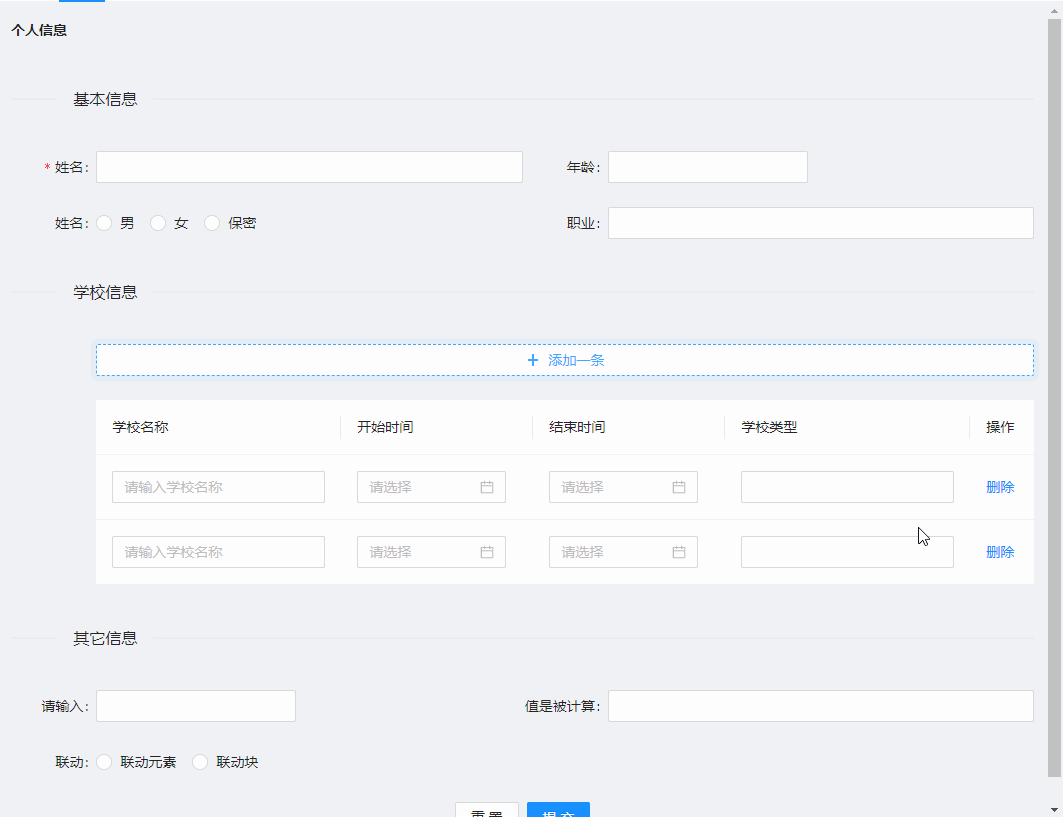Select the 男 radio button
This screenshot has height=817, width=1063.
[x=104, y=223]
